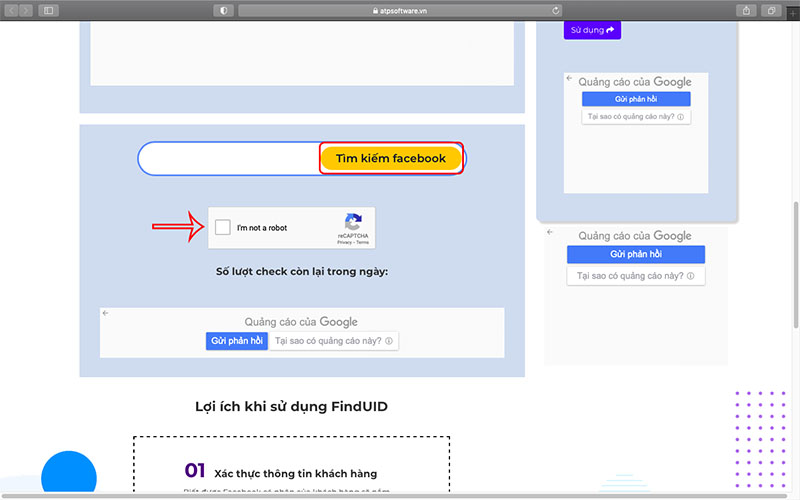
Task: Click Tại sao có quảng cáo này in lower sidebar ad
Action: pos(636,276)
